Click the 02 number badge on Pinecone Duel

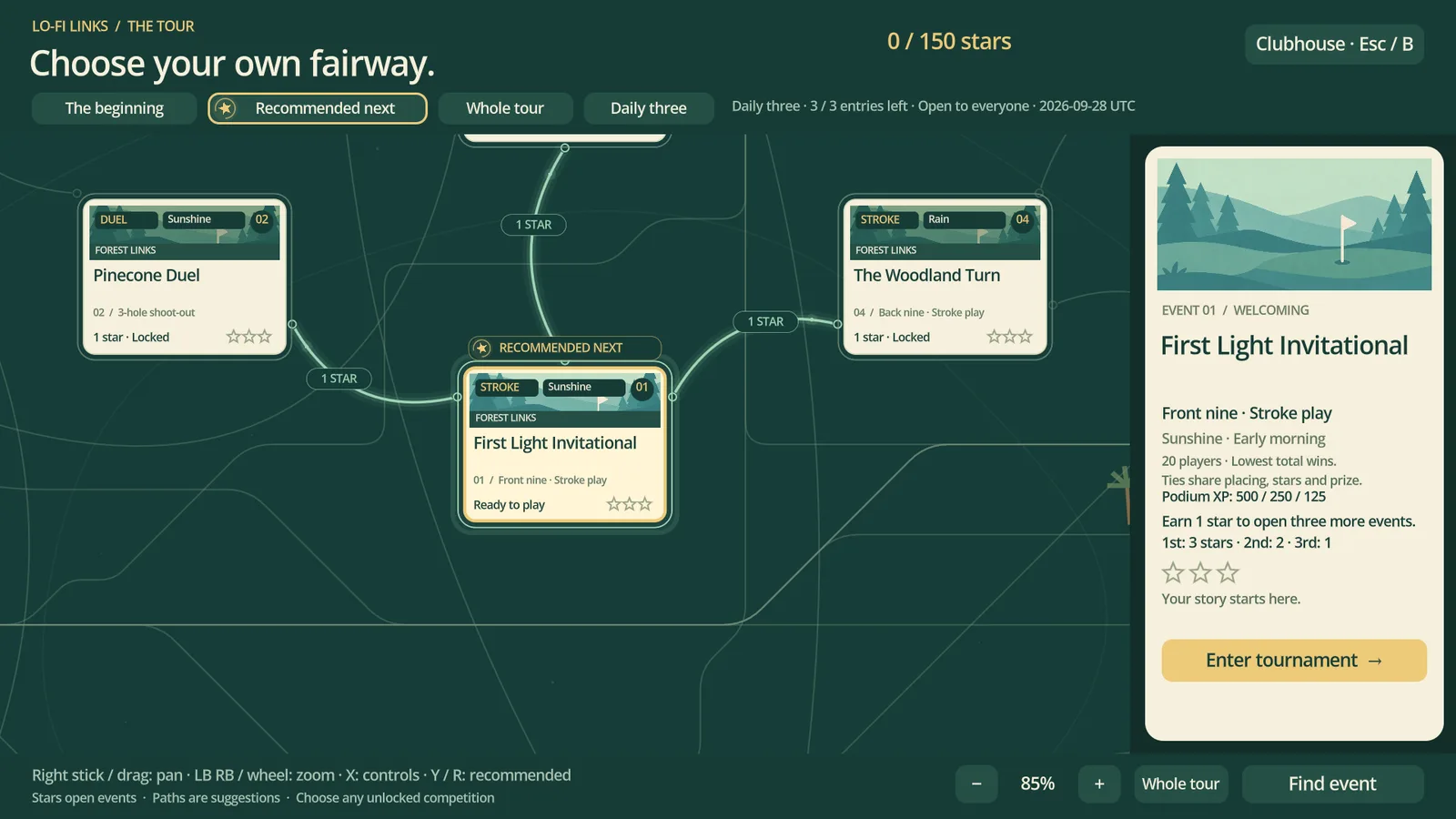tap(262, 219)
